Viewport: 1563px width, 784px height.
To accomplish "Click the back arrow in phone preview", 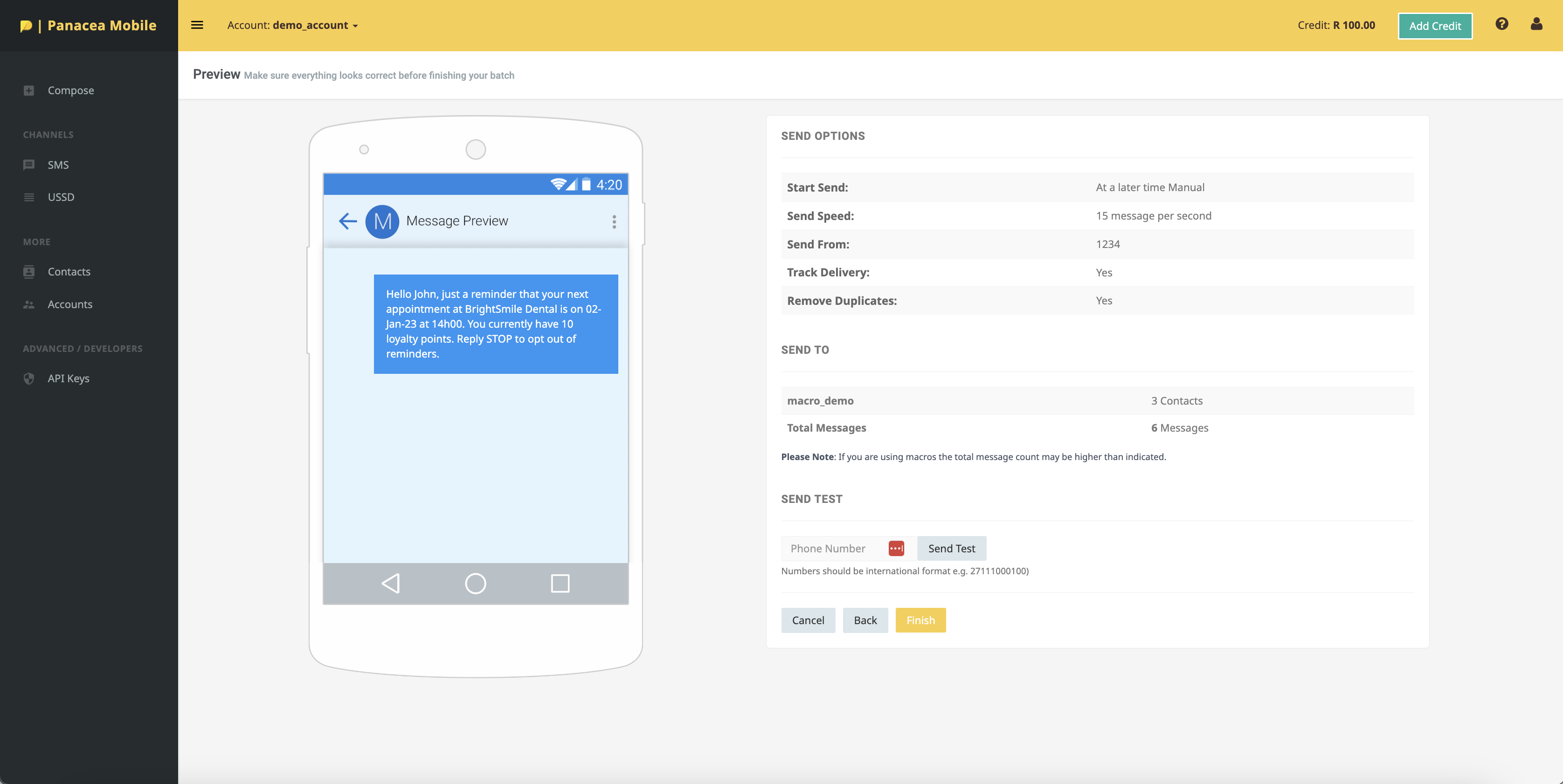I will coord(348,221).
